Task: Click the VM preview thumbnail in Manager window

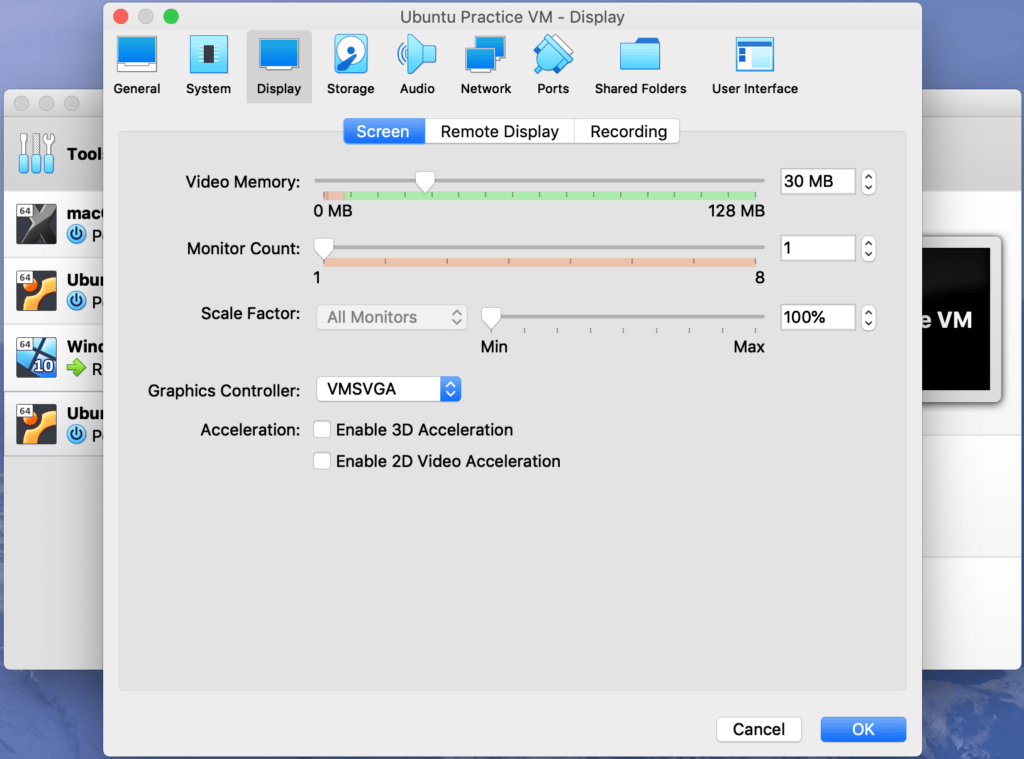Action: coord(960,319)
